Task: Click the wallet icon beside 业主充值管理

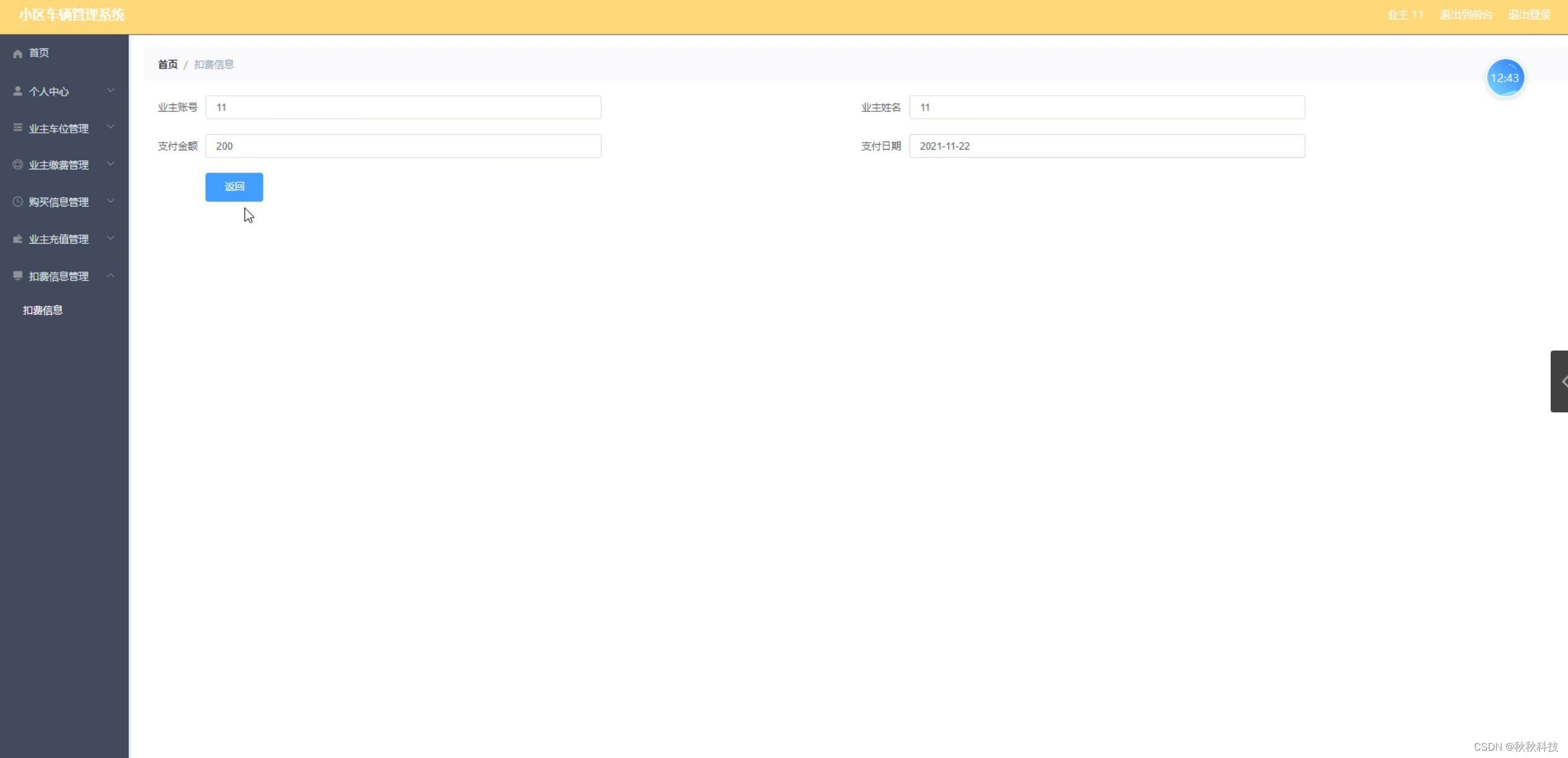Action: 18,239
